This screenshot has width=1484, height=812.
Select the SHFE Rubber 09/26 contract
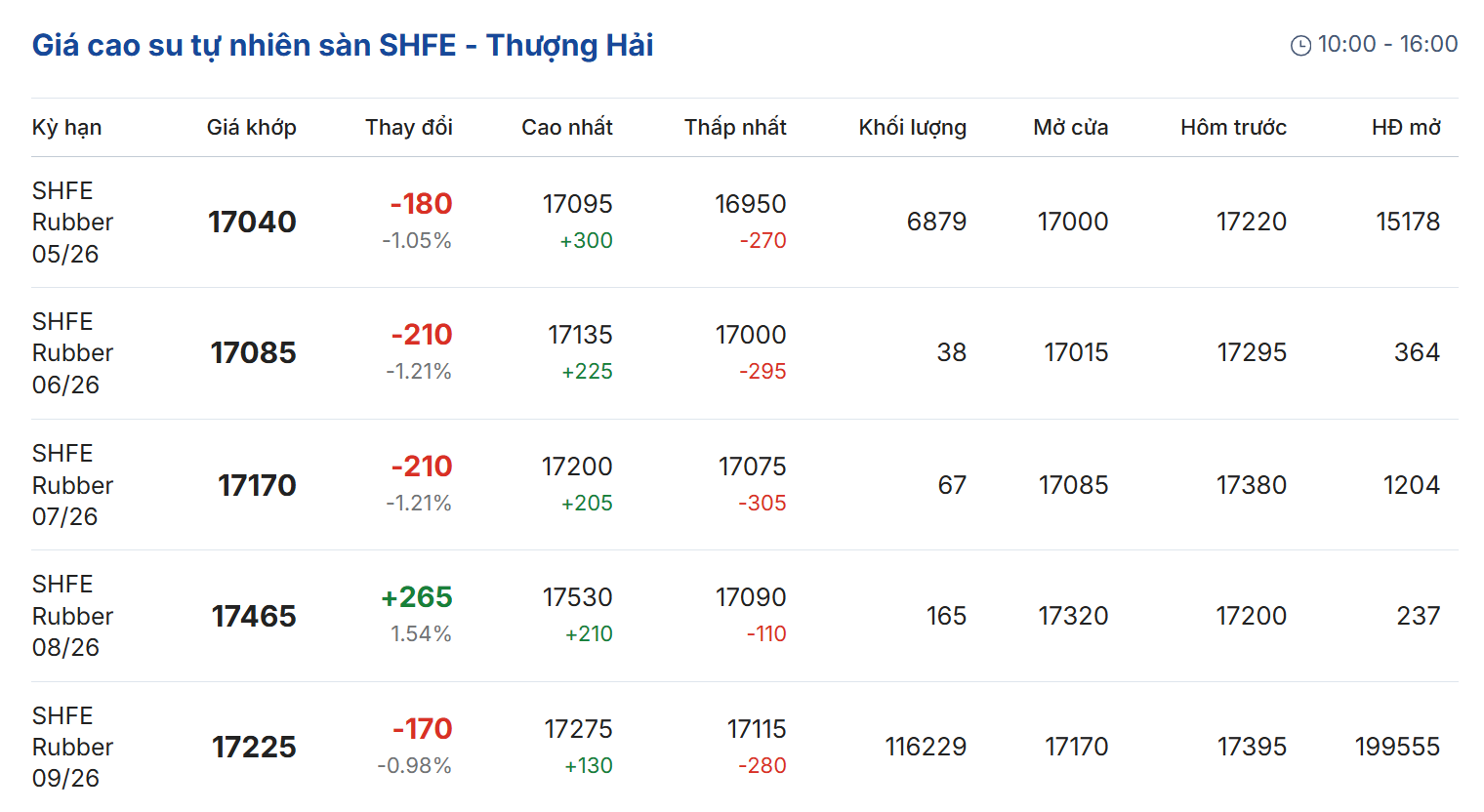click(x=72, y=747)
